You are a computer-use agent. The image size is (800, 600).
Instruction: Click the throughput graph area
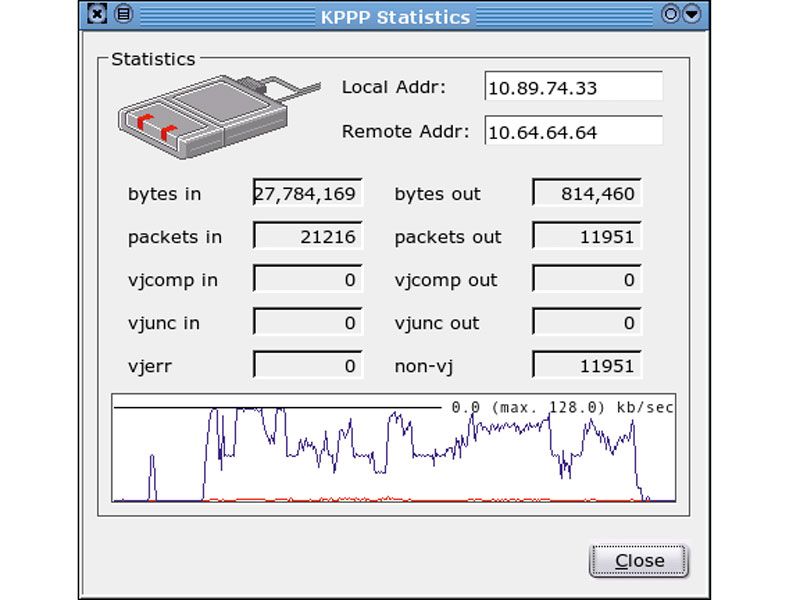click(x=394, y=448)
